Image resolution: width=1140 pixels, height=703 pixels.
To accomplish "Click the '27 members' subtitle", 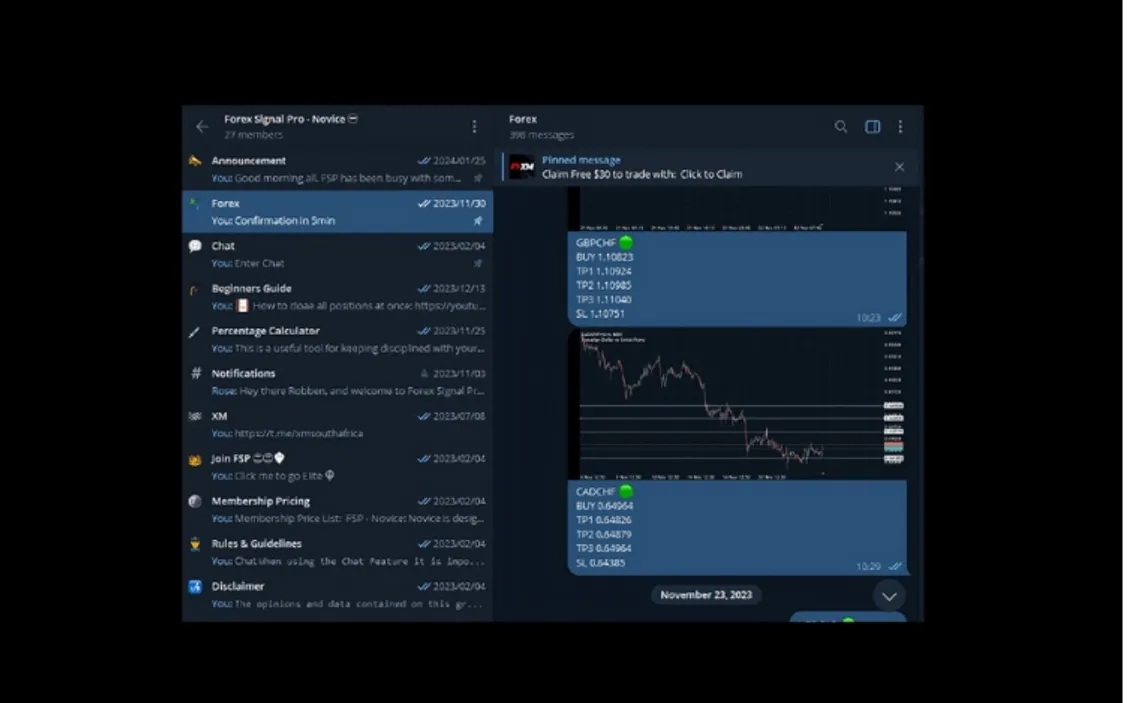I will (x=253, y=135).
